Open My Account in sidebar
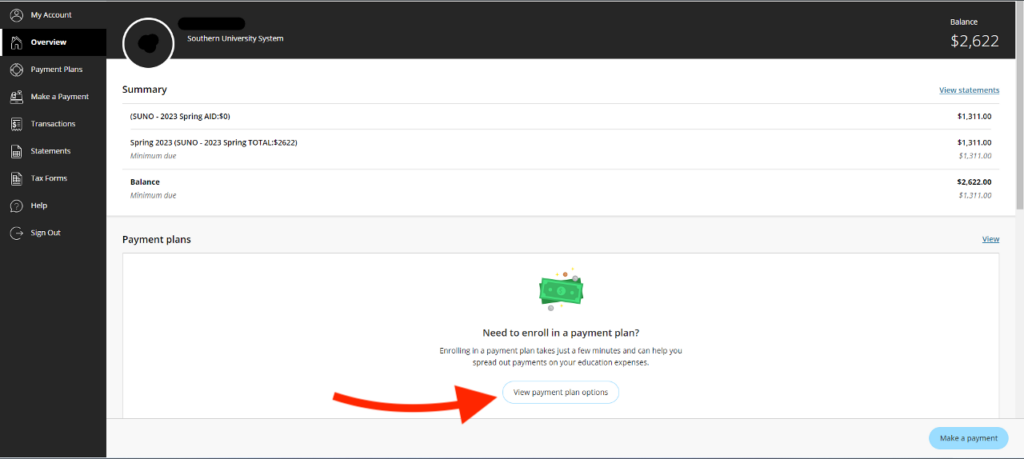 pyautogui.click(x=53, y=15)
